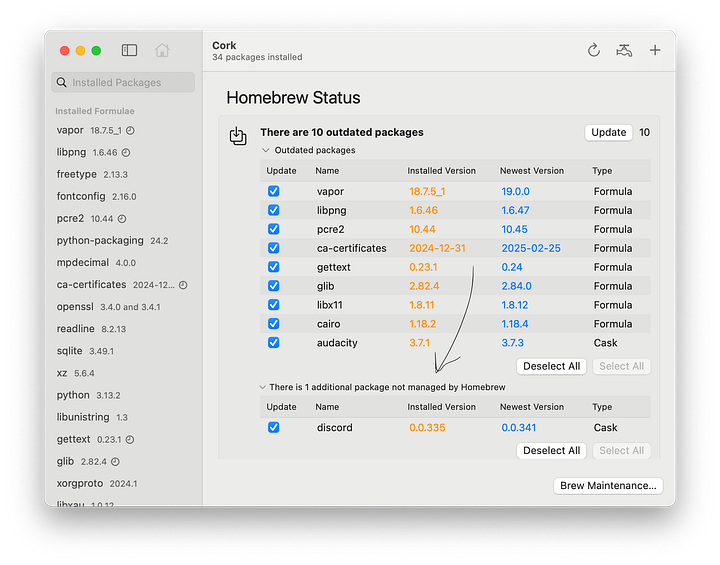The height and width of the screenshot is (565, 720).
Task: Sort by the Newest Version column header in outdated table
Action: pos(532,171)
